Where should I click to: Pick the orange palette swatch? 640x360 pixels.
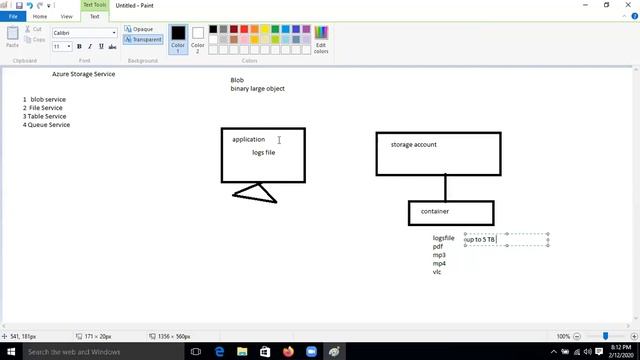pos(255,29)
